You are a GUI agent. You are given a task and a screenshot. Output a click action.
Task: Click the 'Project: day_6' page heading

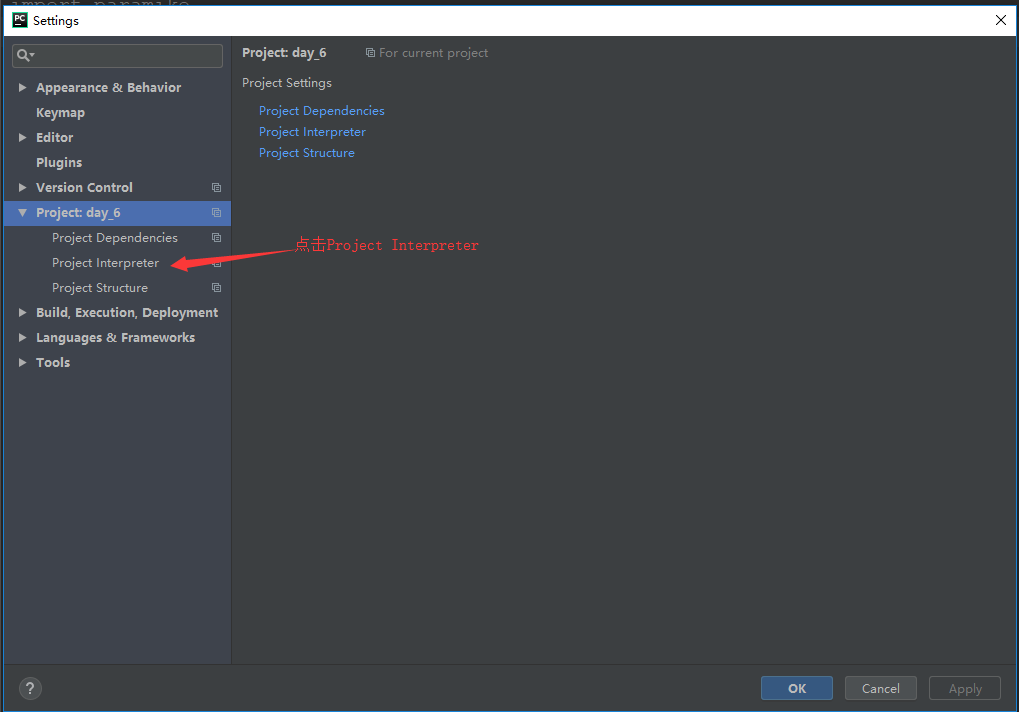pyautogui.click(x=285, y=53)
